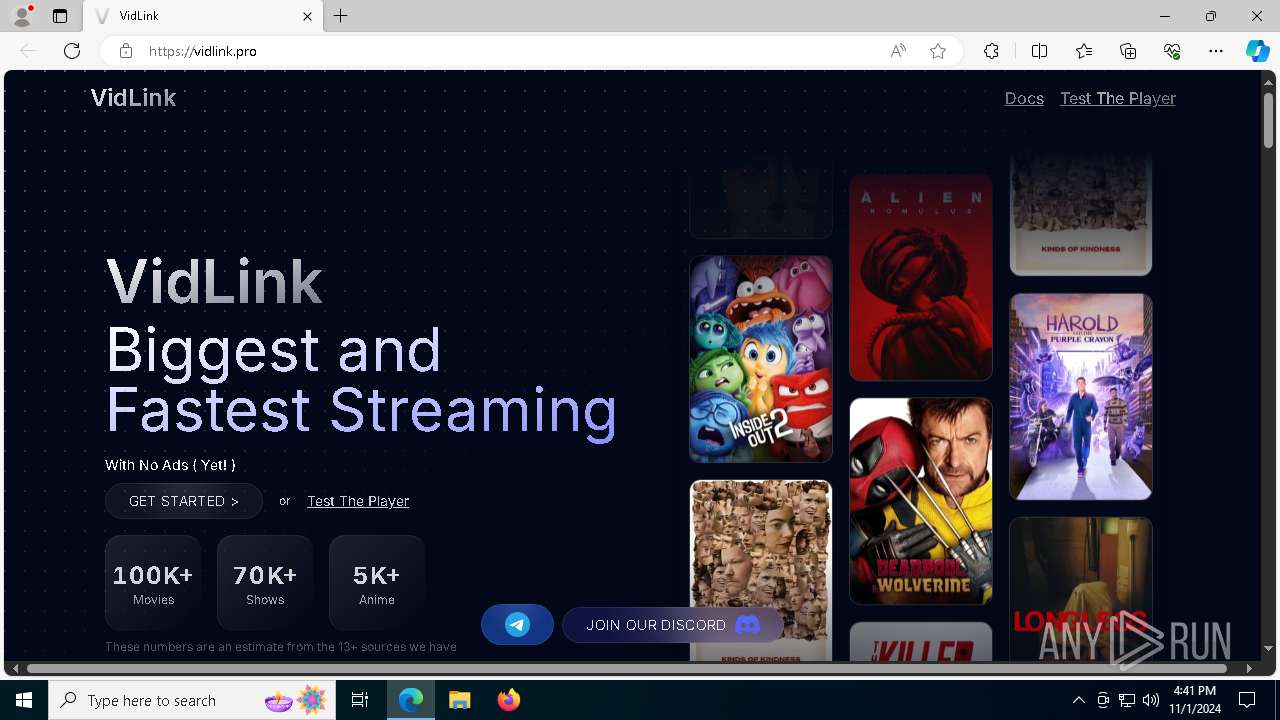
Task: Click the horizontal scrollbar right arrow
Action: pos(1249,668)
